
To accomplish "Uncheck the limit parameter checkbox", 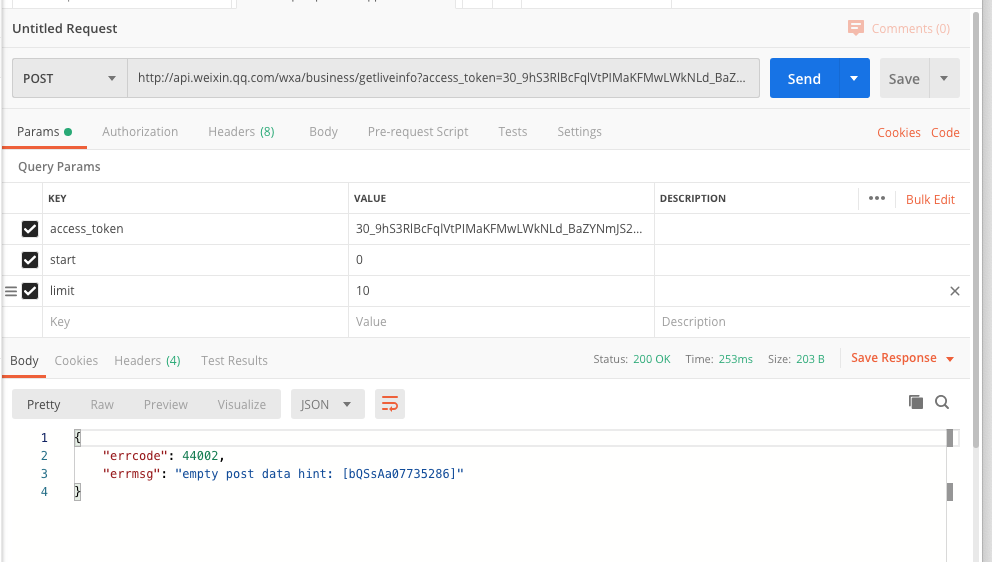I will tap(30, 291).
